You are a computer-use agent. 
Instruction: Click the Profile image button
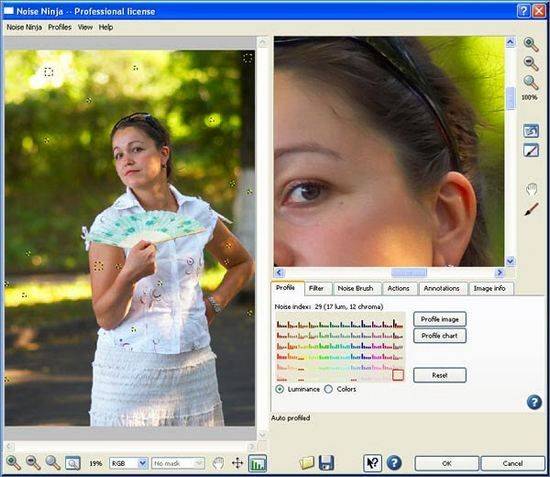[440, 319]
